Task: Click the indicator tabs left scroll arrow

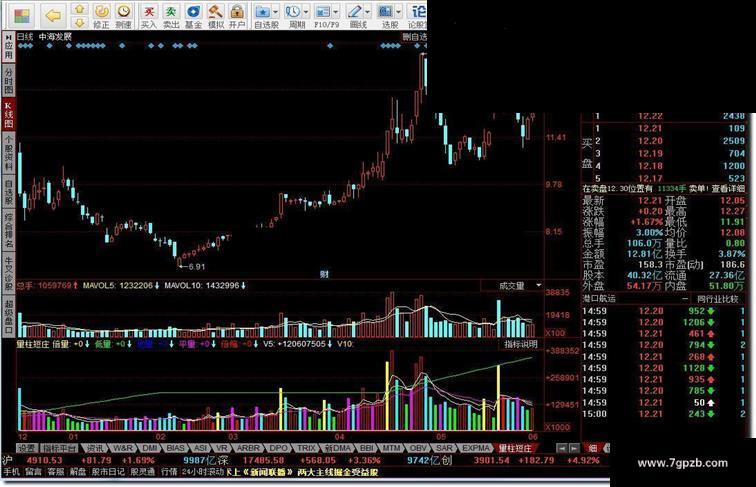Action: tap(561, 448)
